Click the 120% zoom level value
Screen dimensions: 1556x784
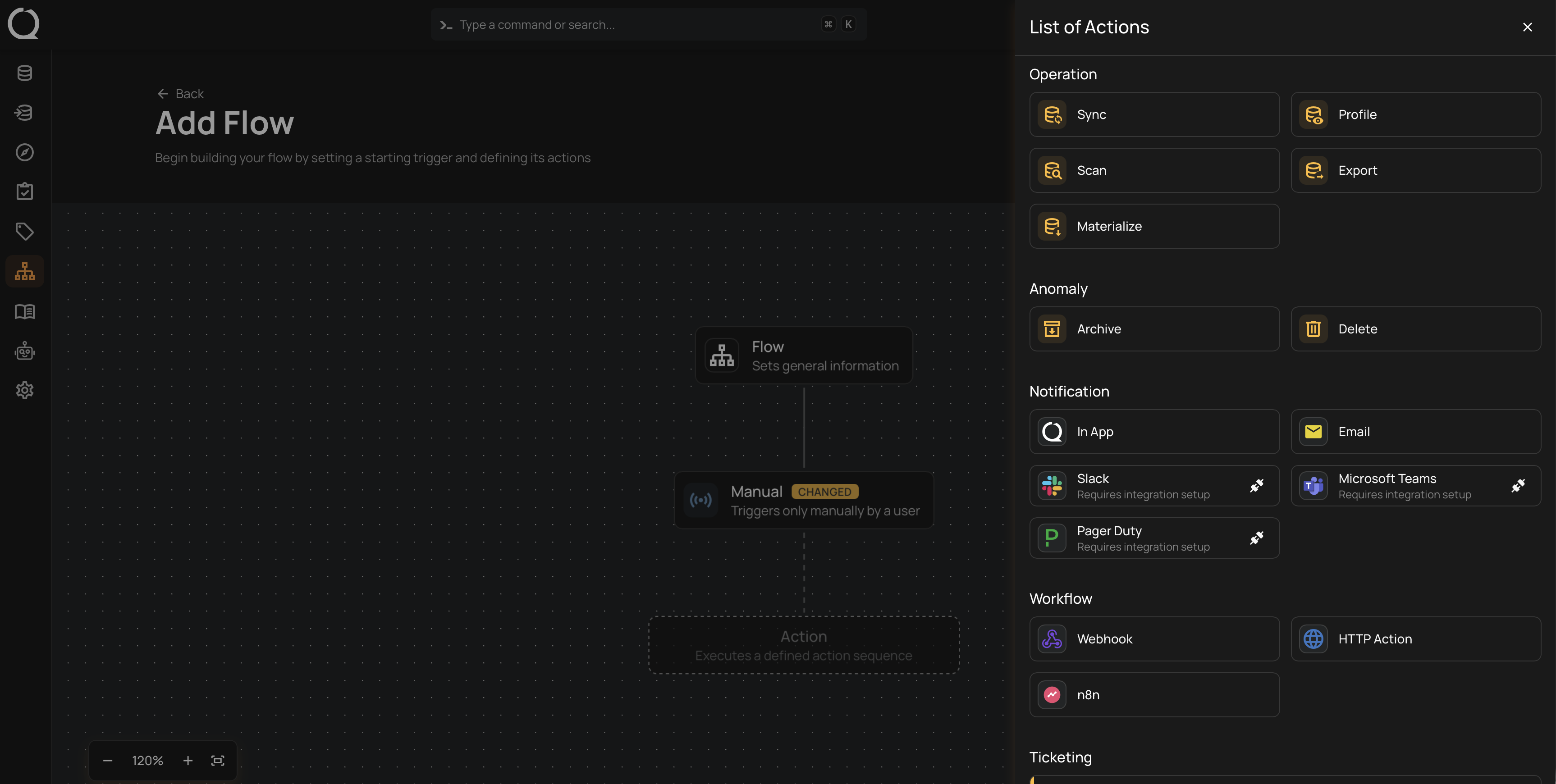pos(147,761)
